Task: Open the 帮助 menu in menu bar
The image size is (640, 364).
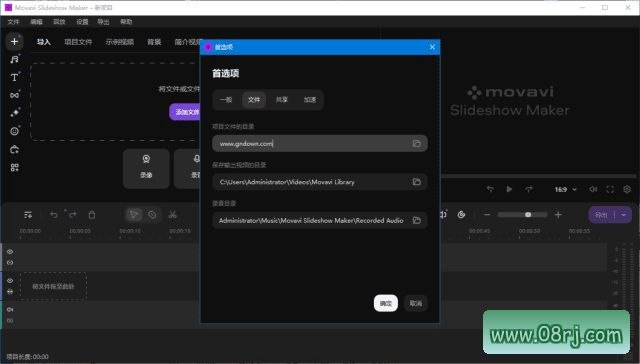Action: [x=126, y=22]
